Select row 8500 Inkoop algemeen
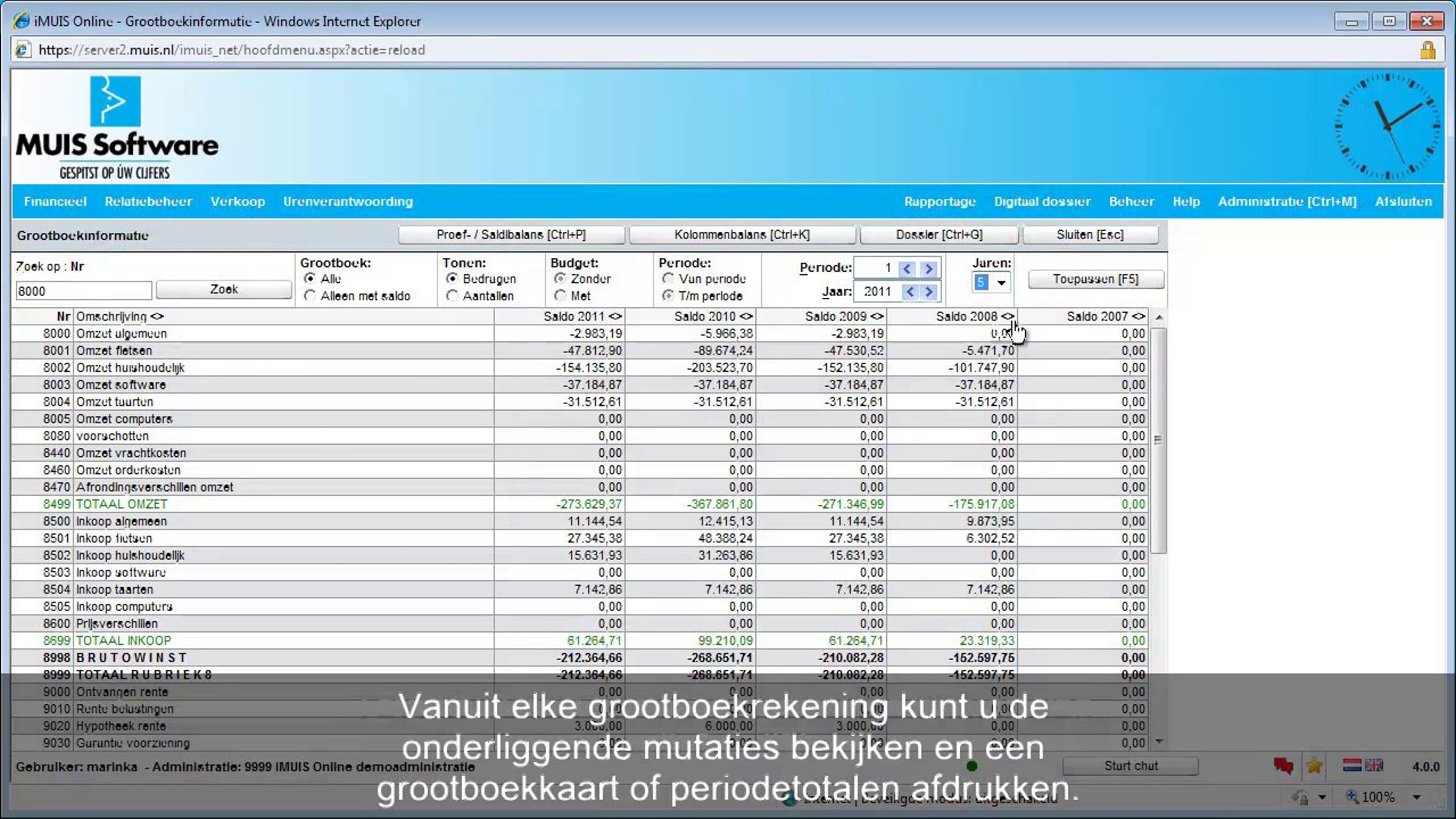 pyautogui.click(x=581, y=521)
